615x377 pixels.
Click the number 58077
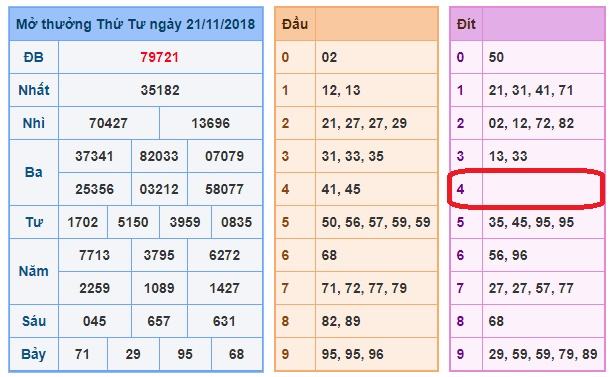(x=225, y=189)
